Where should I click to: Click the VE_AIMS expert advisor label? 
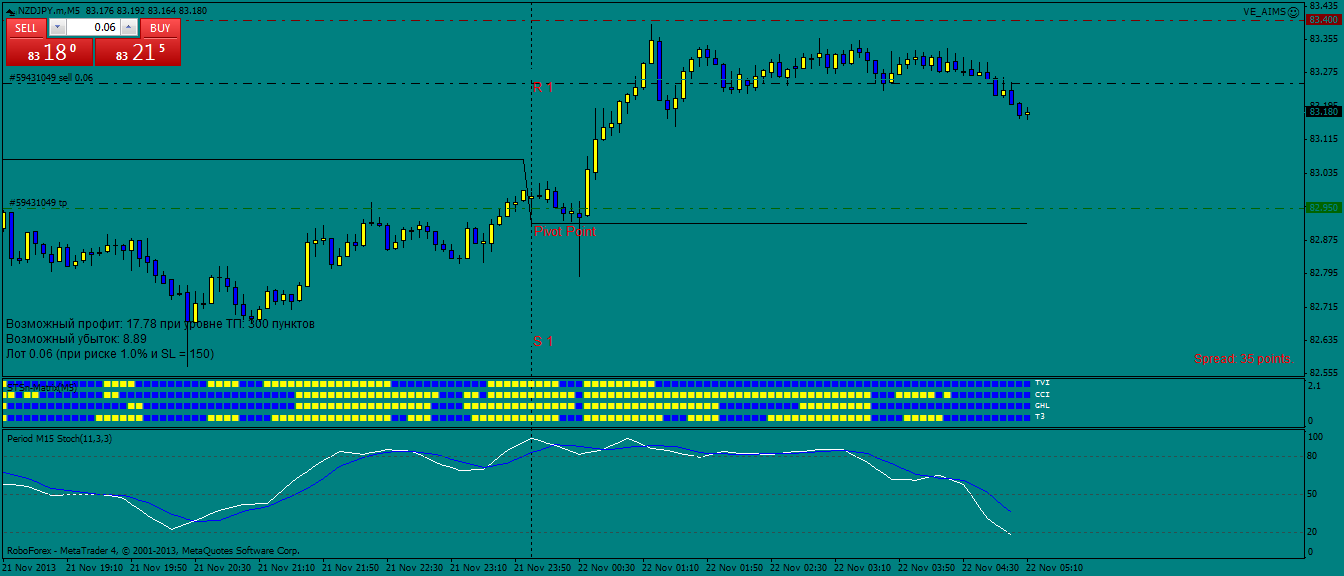pos(1265,11)
